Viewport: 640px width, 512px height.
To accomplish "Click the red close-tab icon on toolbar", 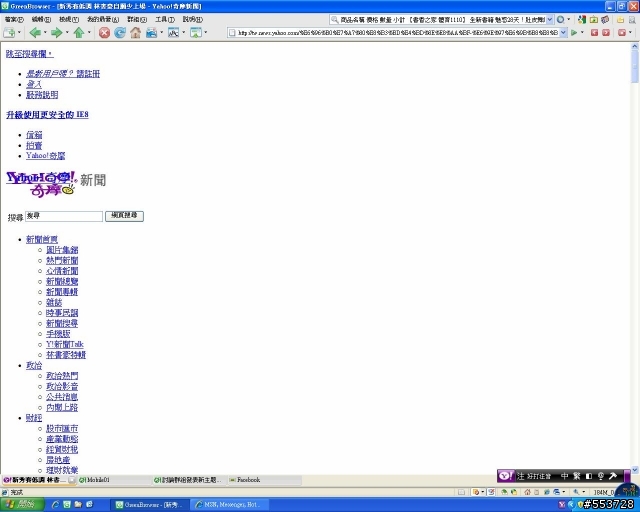I will [622, 33].
